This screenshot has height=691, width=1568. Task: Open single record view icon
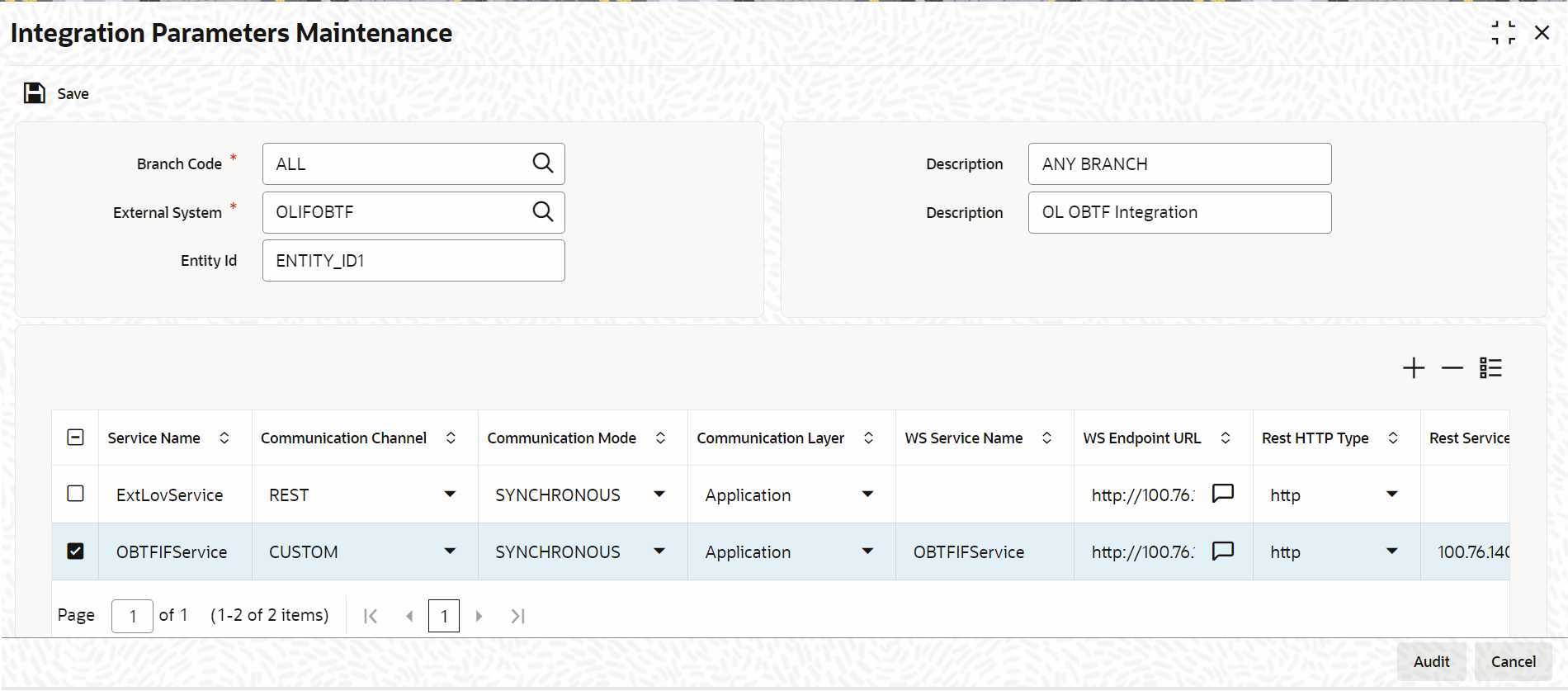click(x=1490, y=368)
